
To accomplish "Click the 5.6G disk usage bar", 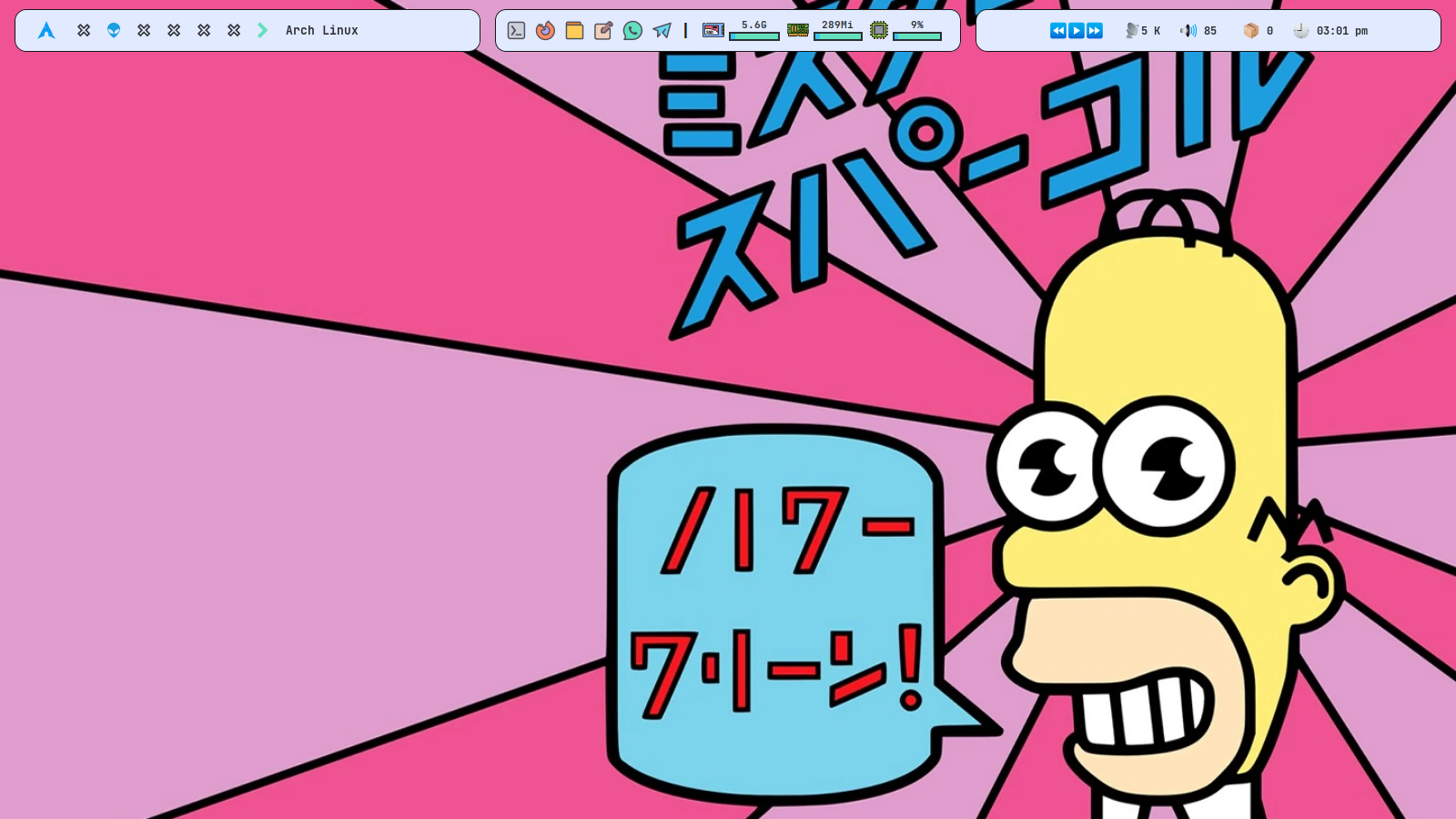I will tap(754, 36).
